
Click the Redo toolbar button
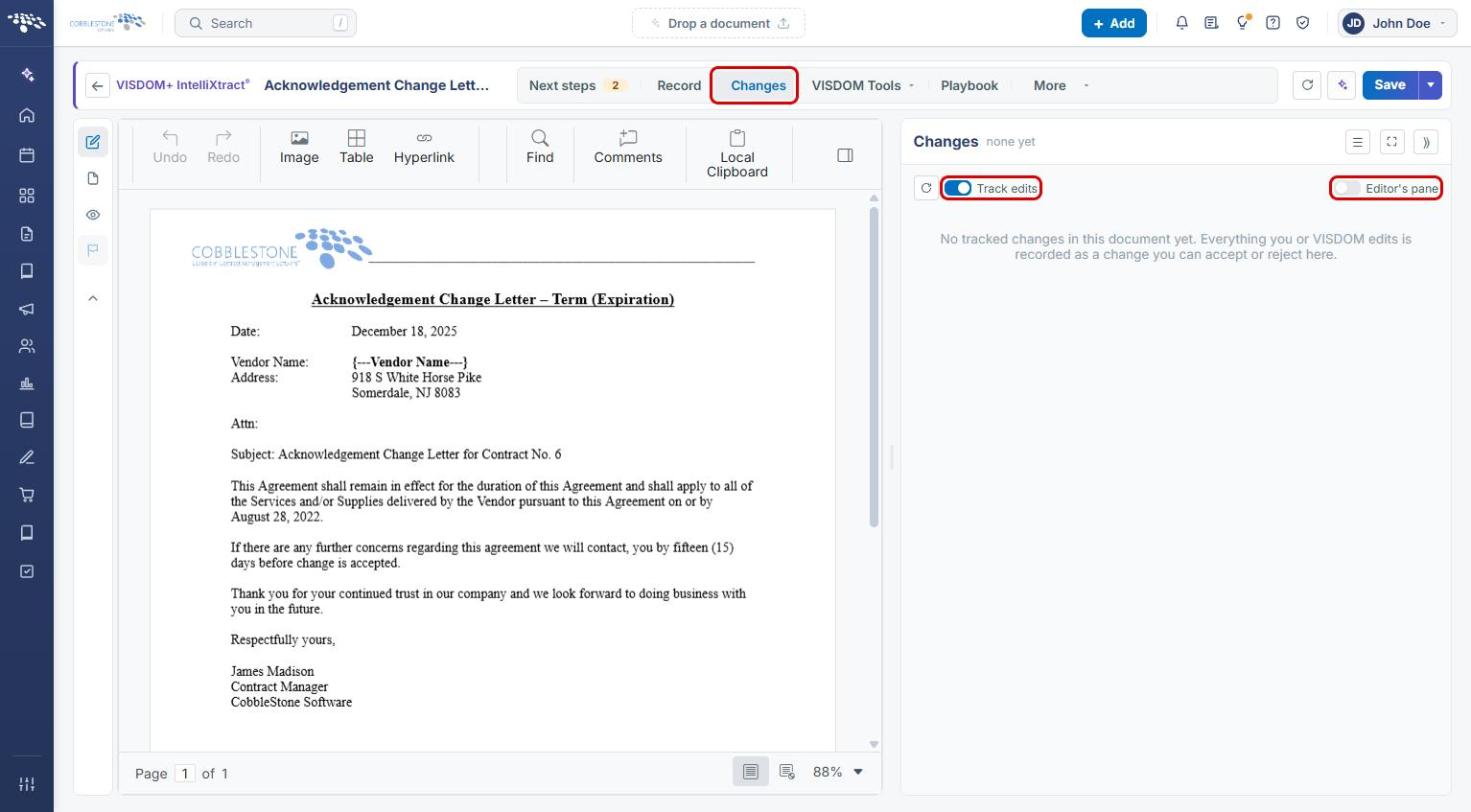tap(223, 147)
